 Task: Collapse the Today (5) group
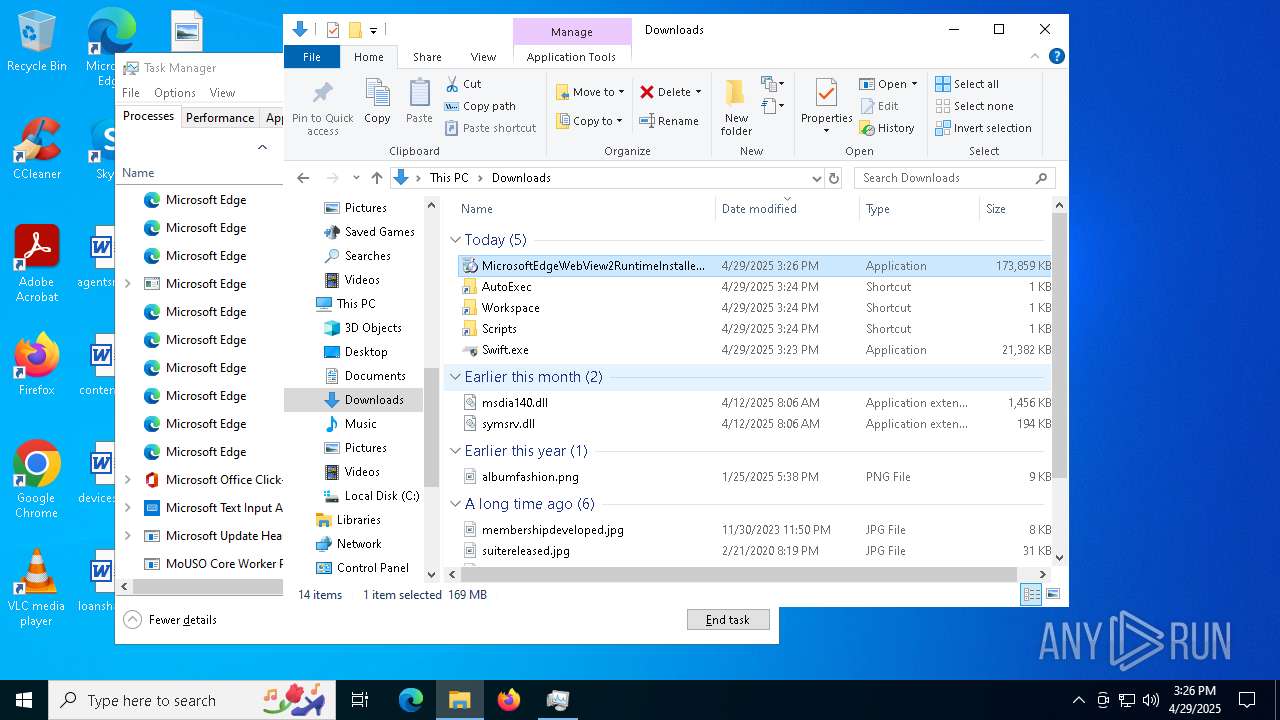coord(456,240)
